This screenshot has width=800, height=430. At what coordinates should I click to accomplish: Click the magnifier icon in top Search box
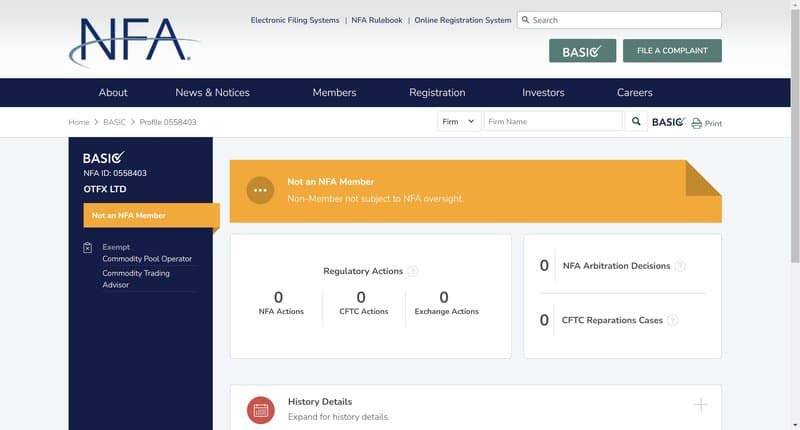click(525, 20)
